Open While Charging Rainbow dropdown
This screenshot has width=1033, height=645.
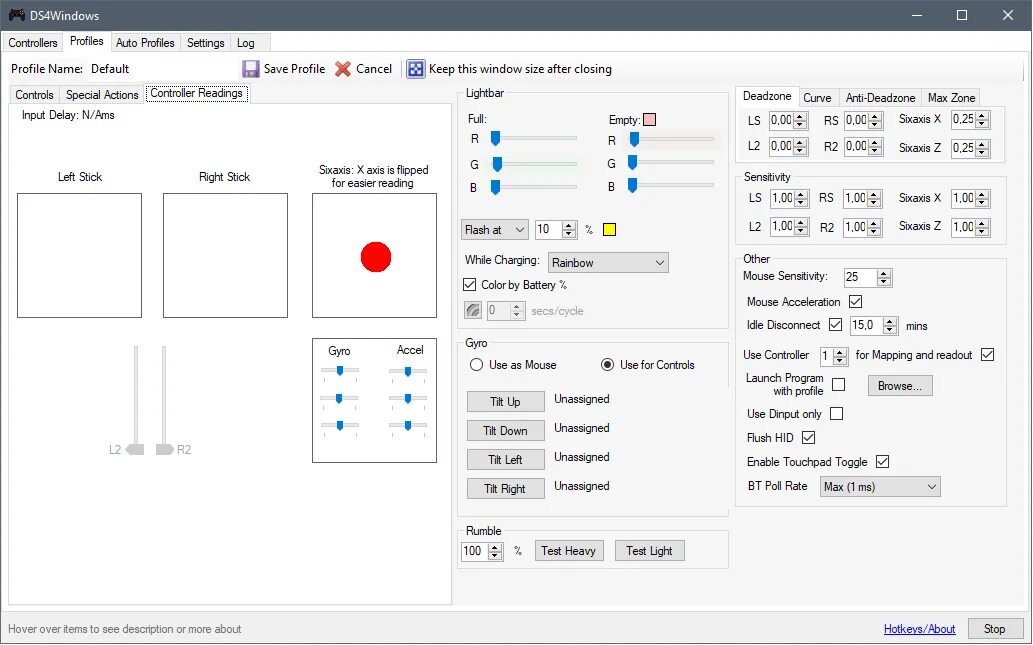tap(608, 262)
